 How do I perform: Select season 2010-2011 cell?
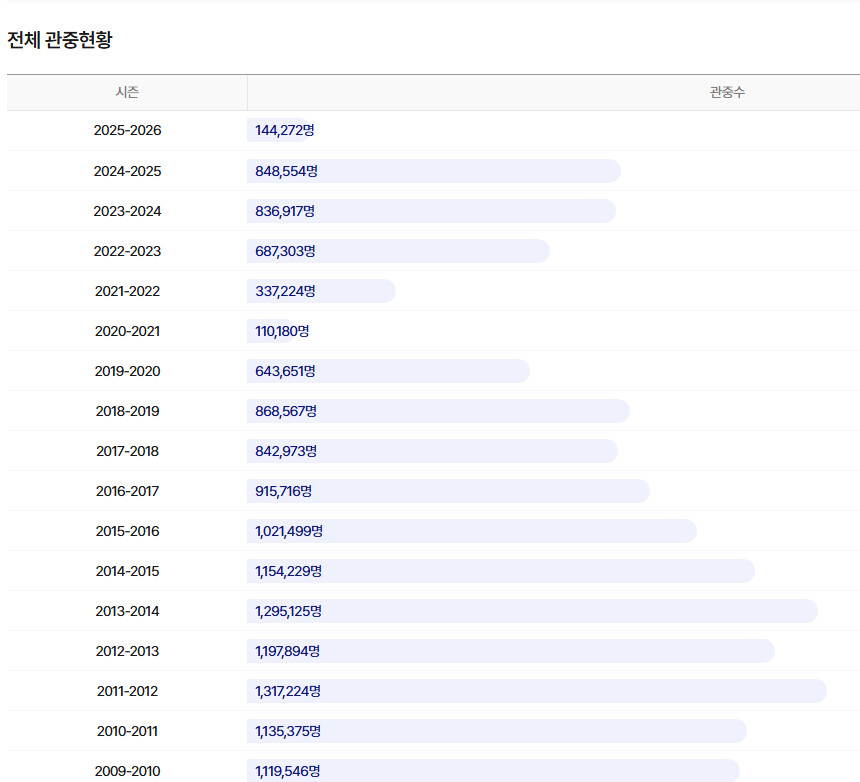(127, 732)
